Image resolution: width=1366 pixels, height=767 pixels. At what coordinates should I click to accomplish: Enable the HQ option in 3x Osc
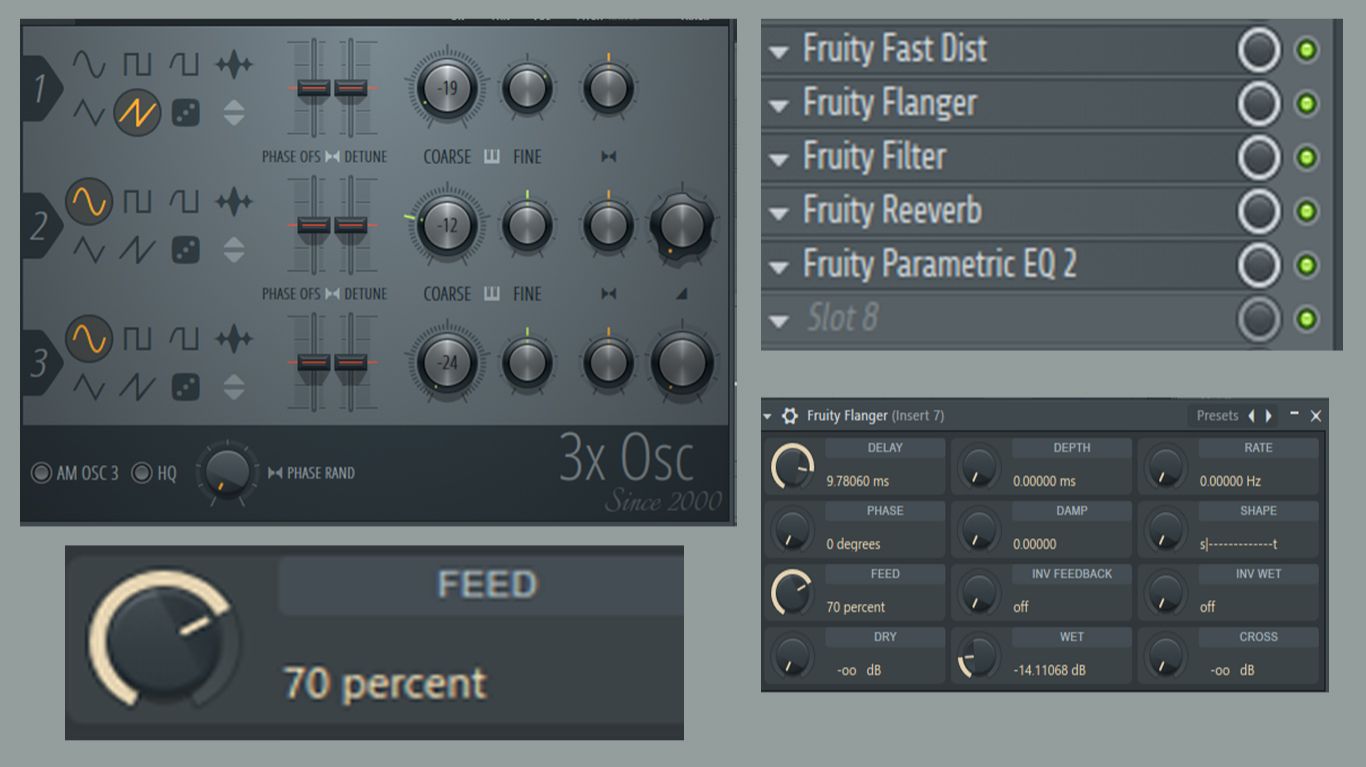[x=142, y=473]
